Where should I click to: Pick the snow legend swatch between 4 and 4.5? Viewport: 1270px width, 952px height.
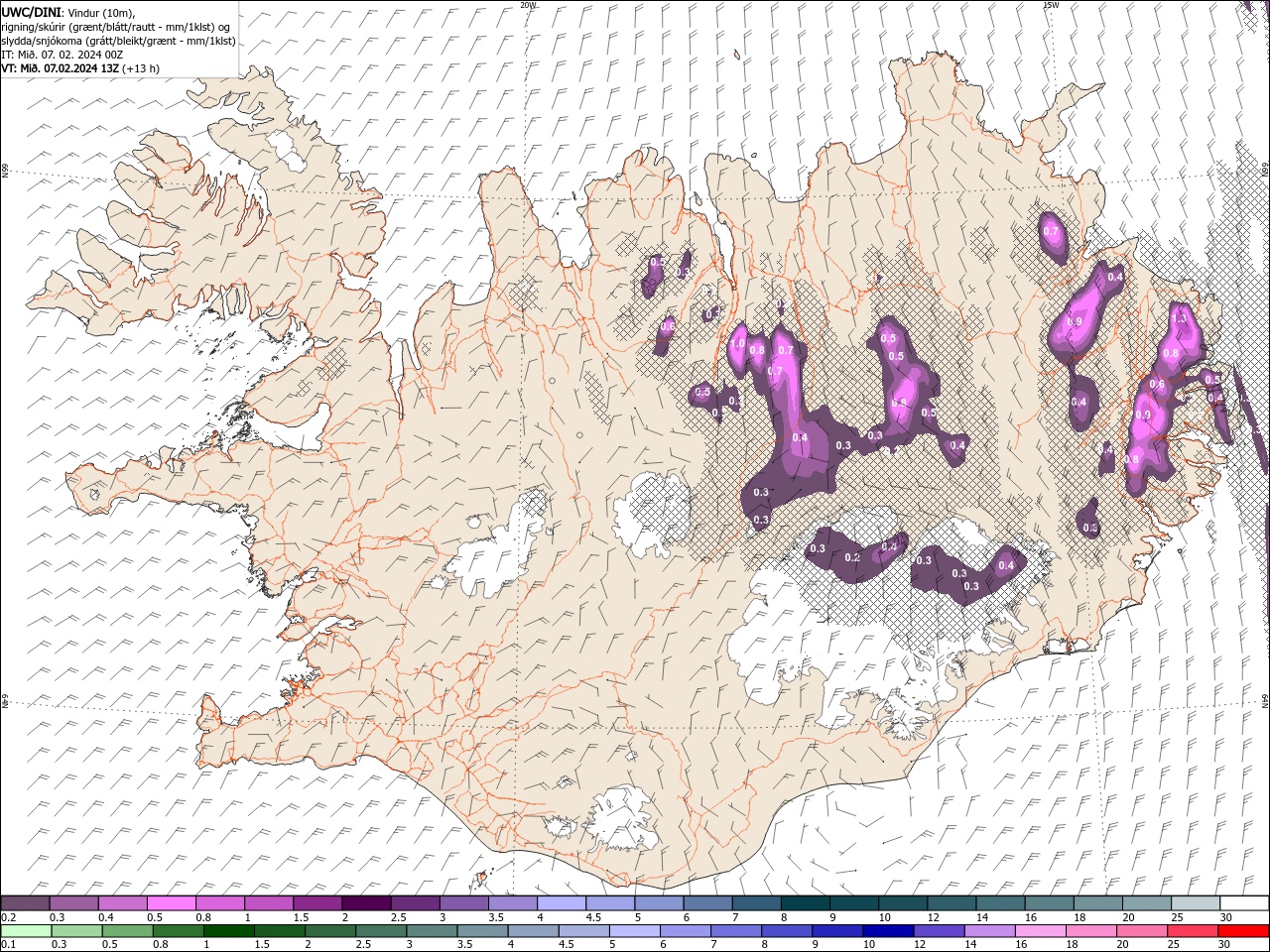pos(562,903)
